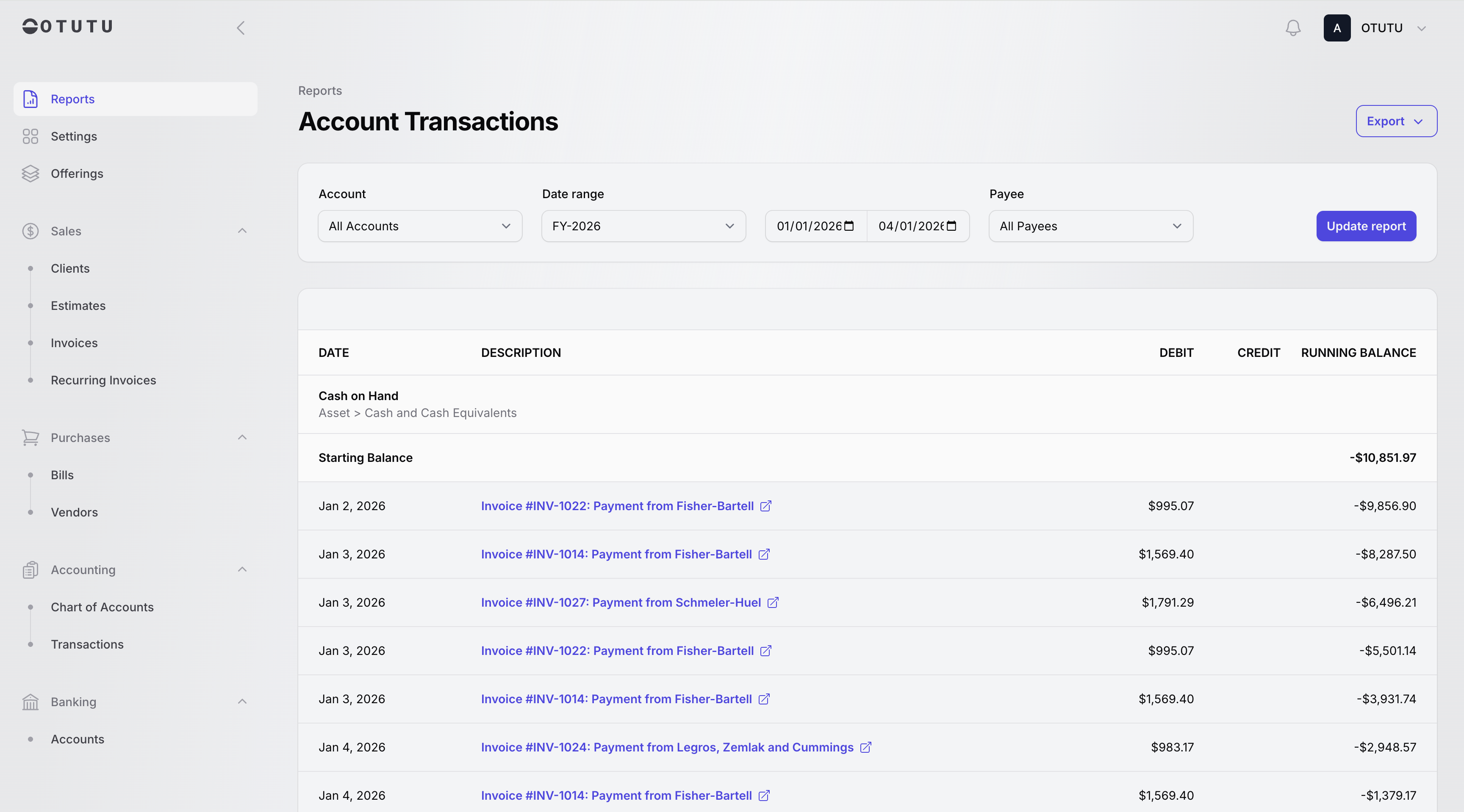Collapse the Purchases sidebar section
Viewport: 1464px width, 812px height.
coord(242,437)
